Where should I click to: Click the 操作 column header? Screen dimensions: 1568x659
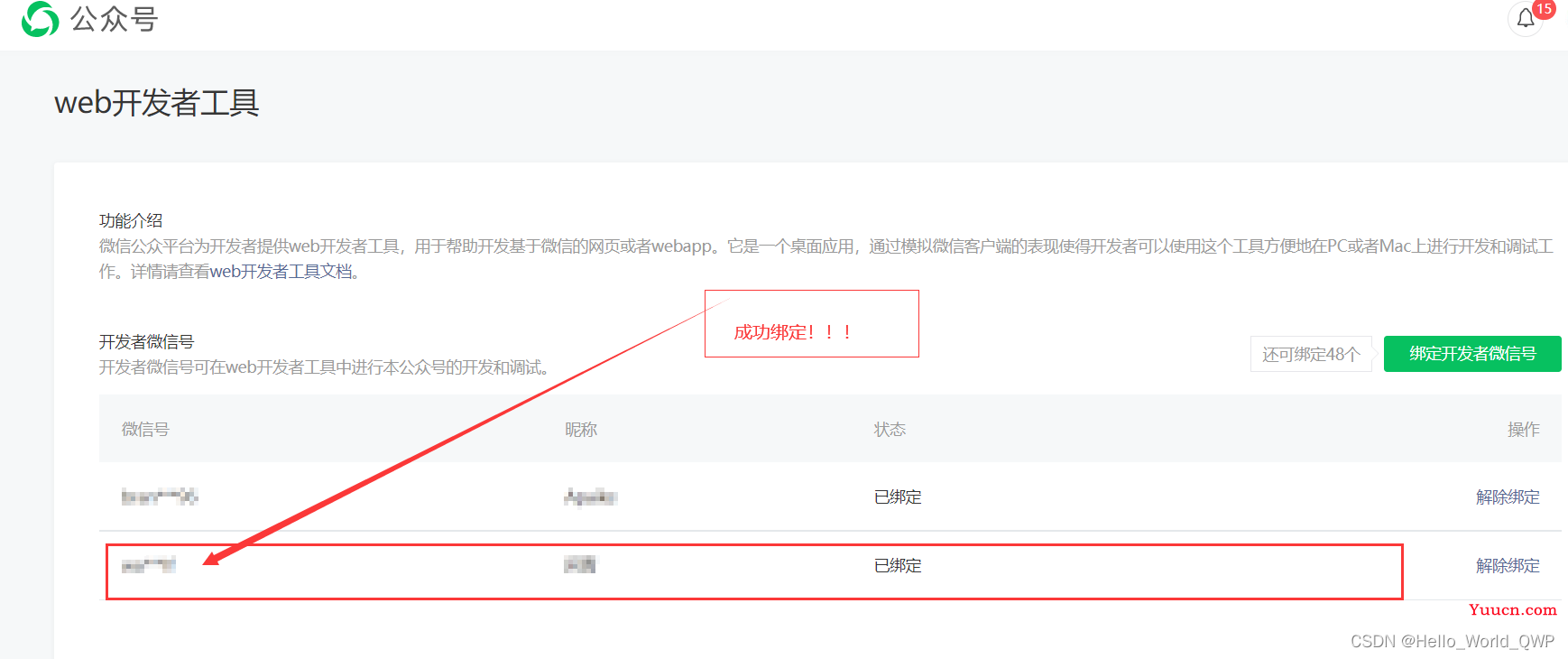pyautogui.click(x=1524, y=430)
